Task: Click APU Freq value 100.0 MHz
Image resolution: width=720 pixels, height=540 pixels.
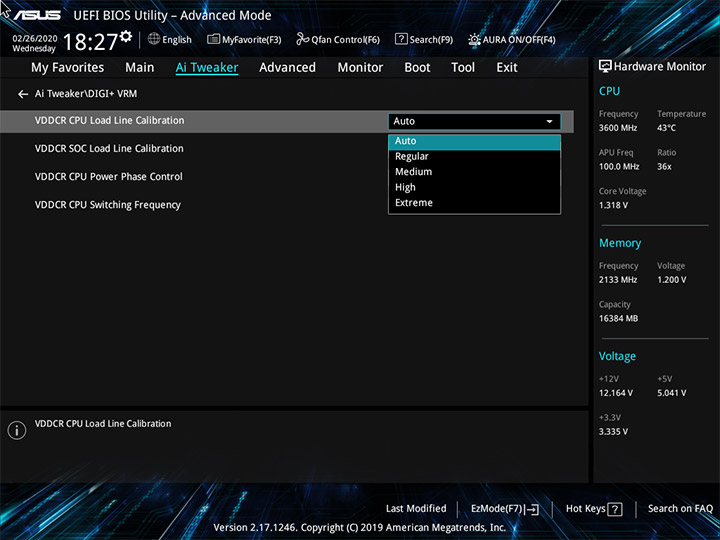Action: pos(619,167)
